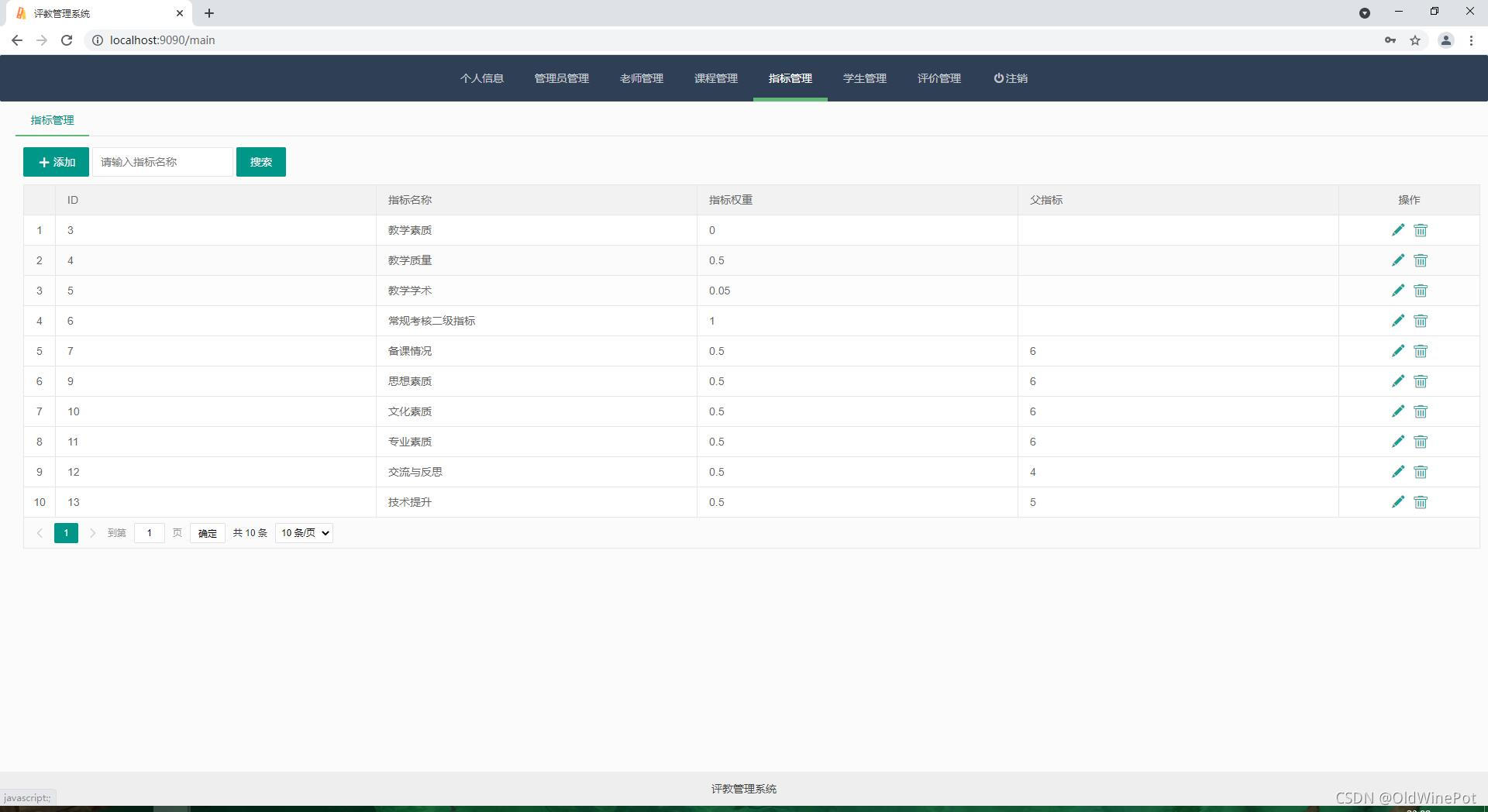
Task: Edit the 技术提升 row with pencil icon
Action: pos(1398,502)
